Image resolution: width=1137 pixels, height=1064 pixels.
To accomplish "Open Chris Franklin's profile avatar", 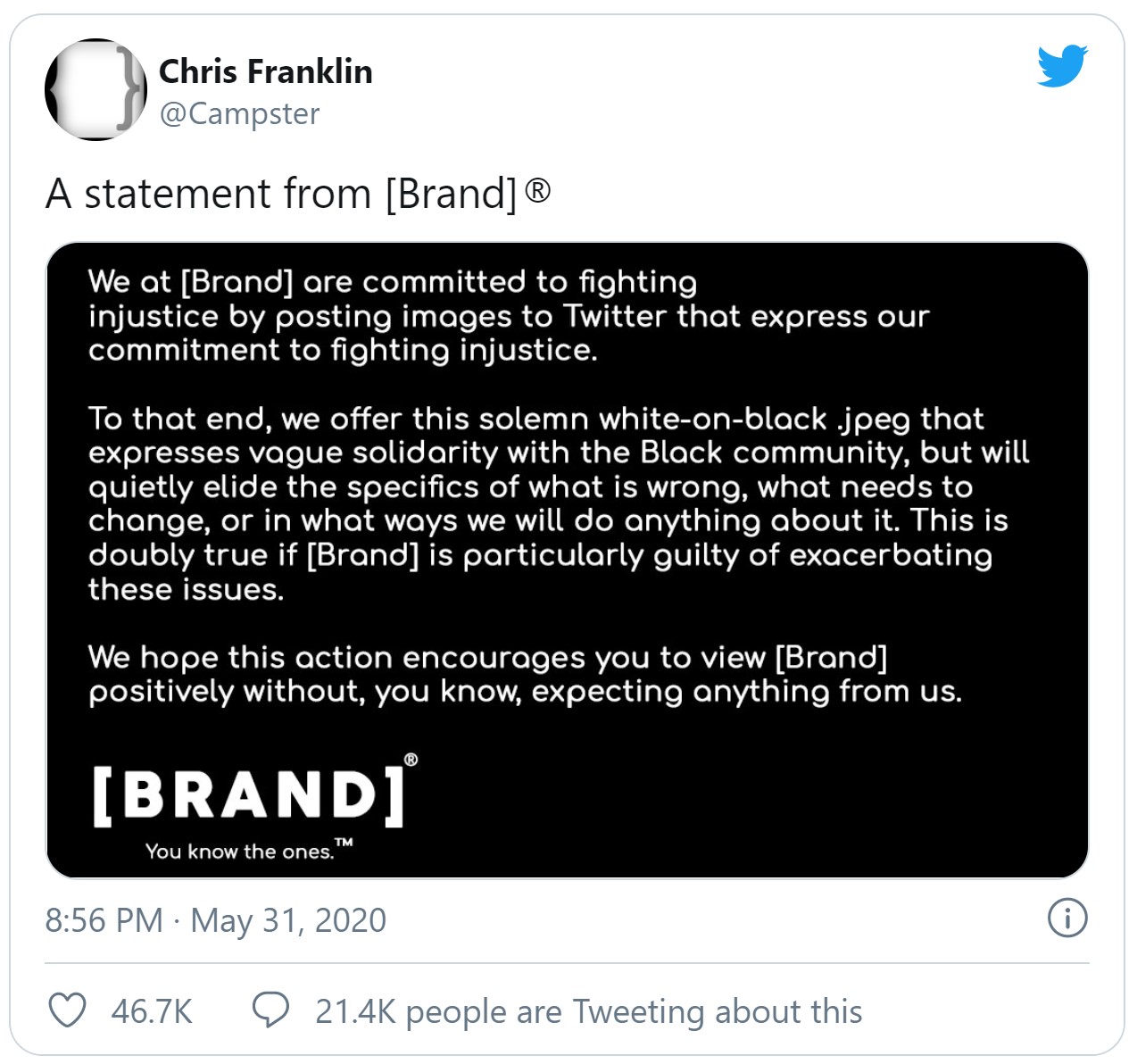I will (x=95, y=89).
